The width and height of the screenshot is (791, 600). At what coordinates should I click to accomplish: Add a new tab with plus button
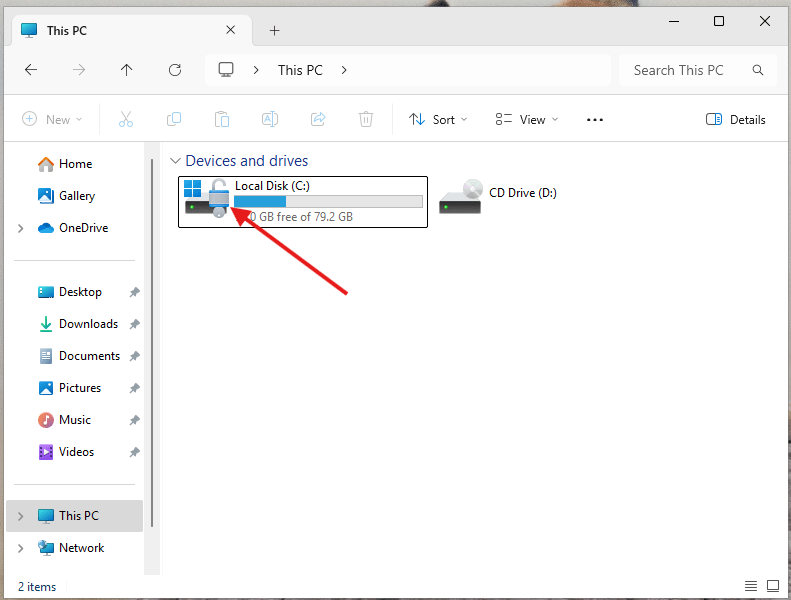tap(274, 31)
